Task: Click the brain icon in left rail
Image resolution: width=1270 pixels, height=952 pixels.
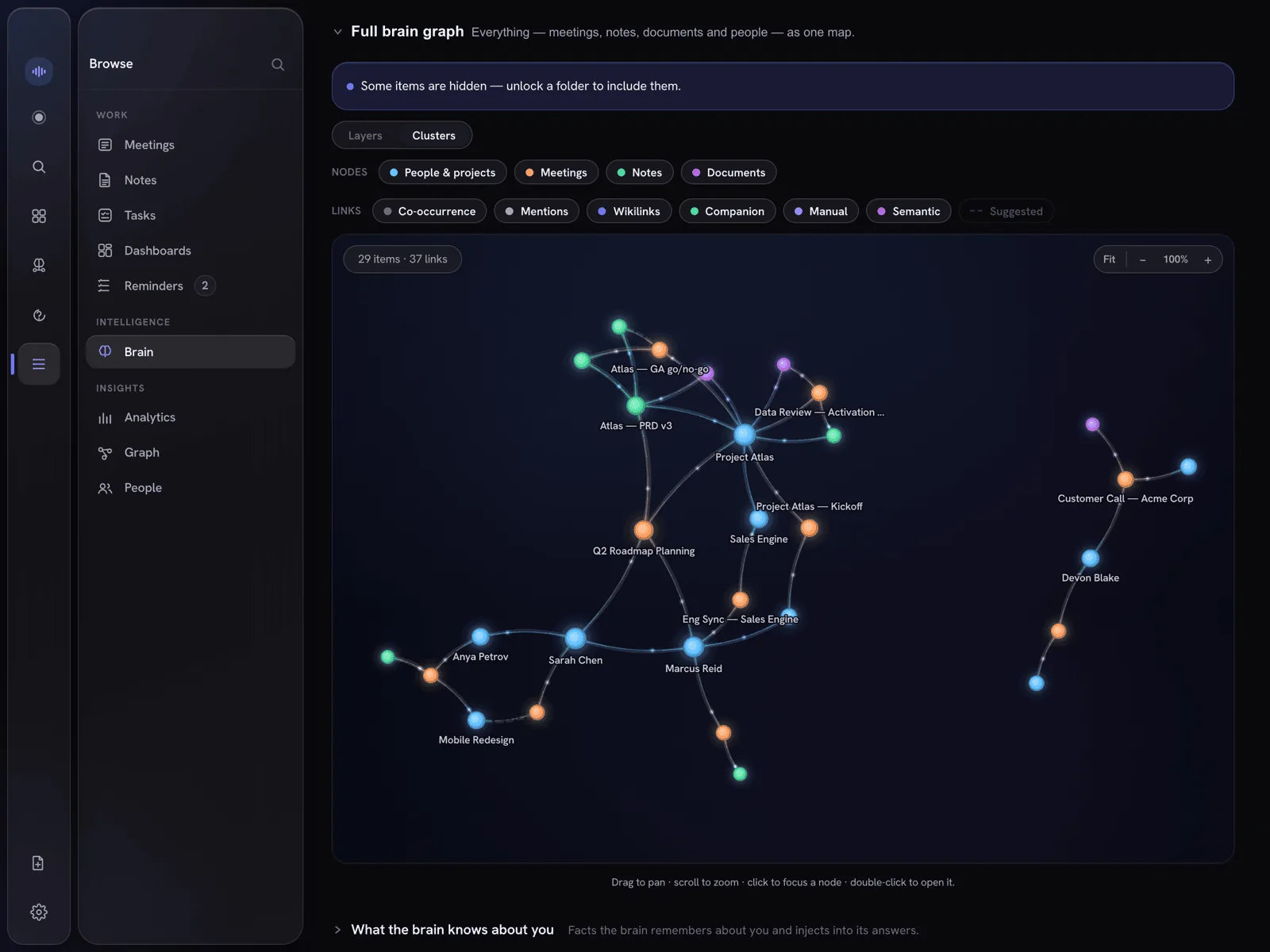Action: pos(39,265)
